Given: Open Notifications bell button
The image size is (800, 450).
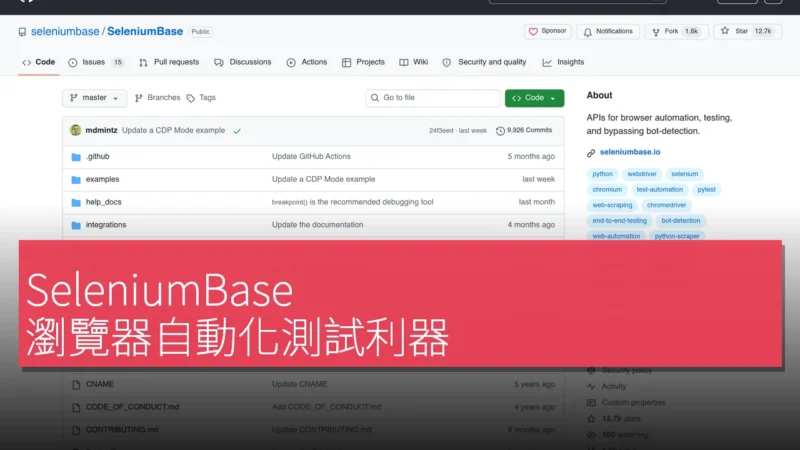Looking at the screenshot, I should (x=608, y=32).
